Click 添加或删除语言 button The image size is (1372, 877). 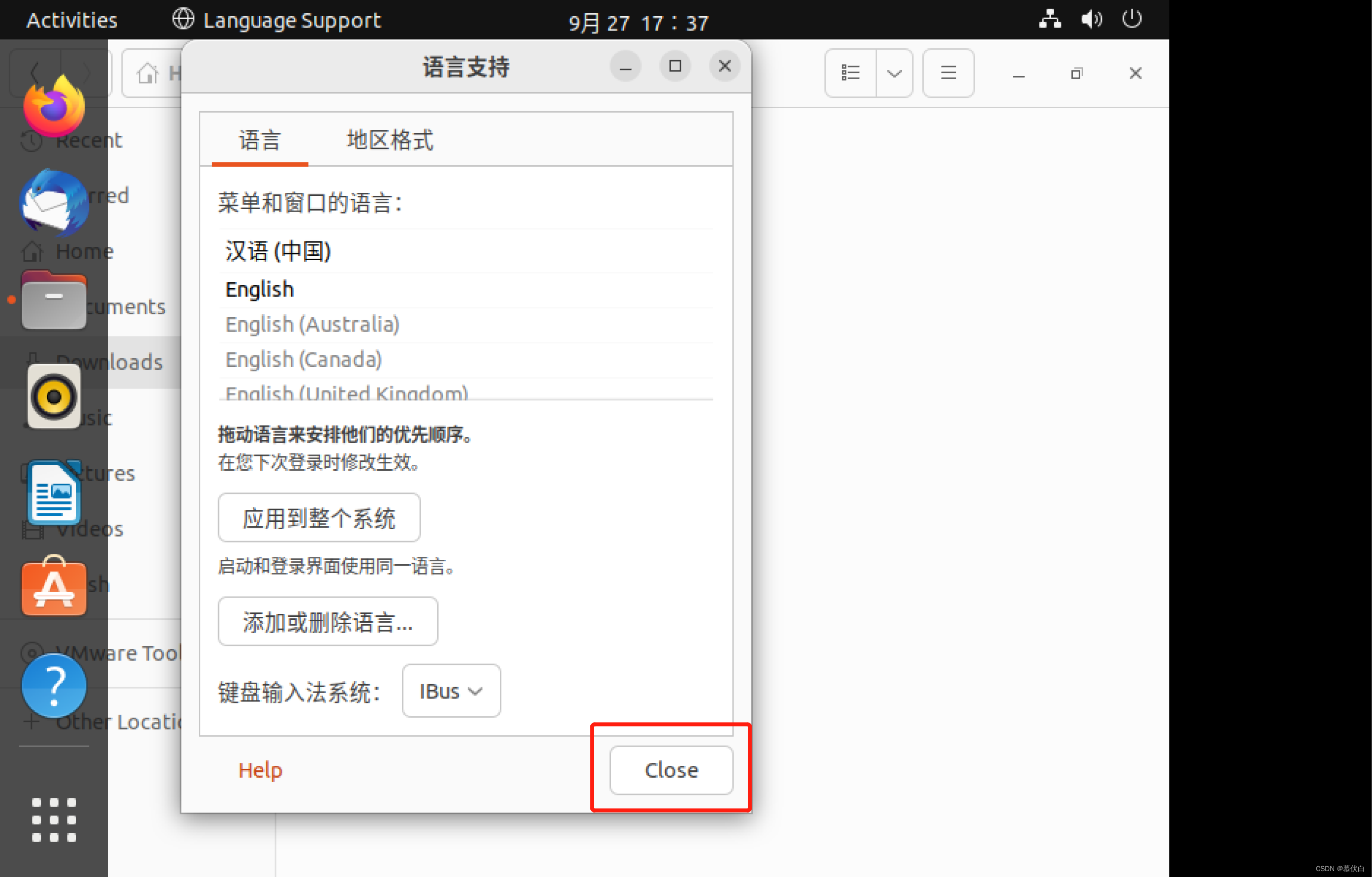(327, 621)
